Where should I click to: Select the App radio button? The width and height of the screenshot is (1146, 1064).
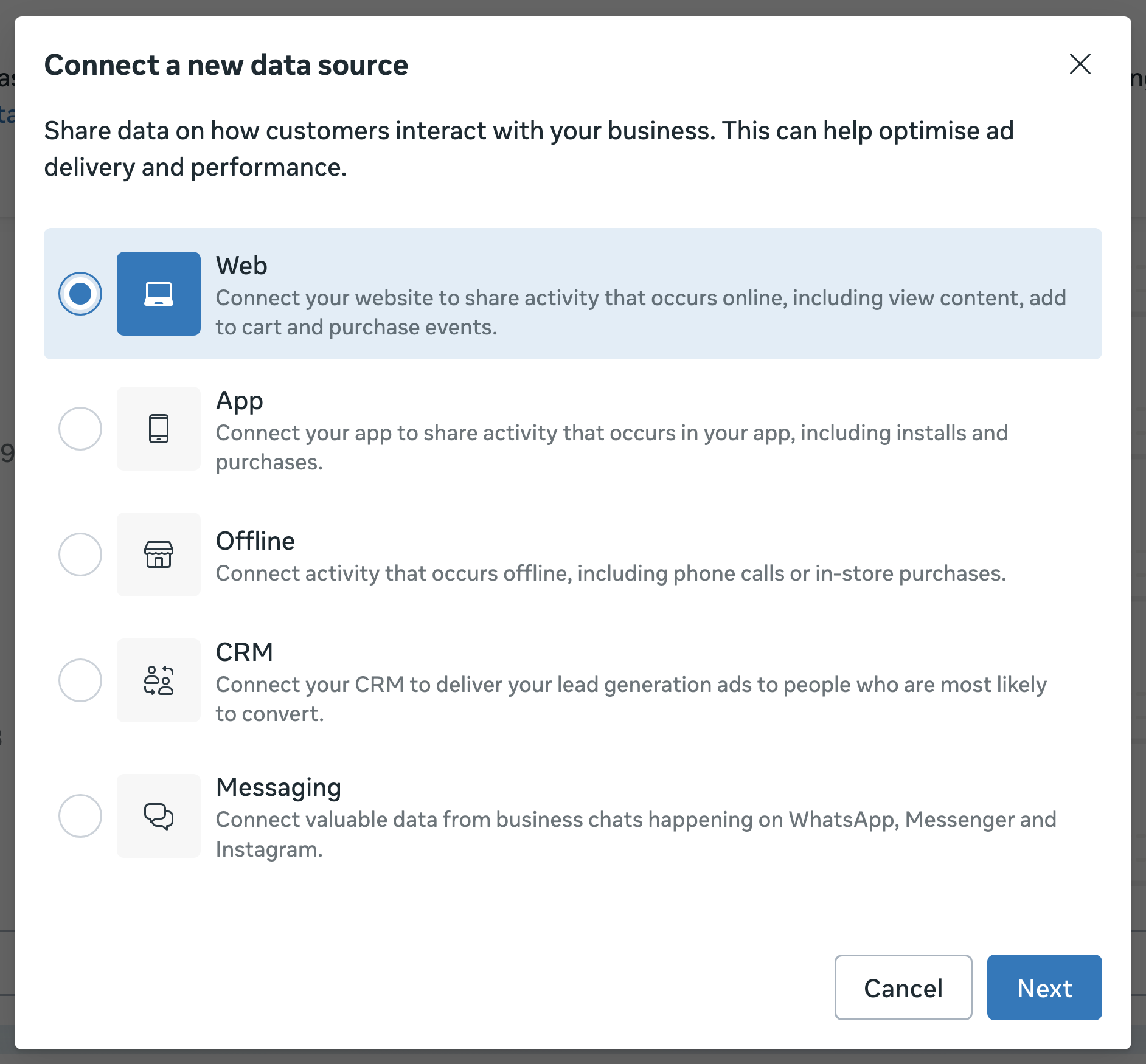pos(80,429)
